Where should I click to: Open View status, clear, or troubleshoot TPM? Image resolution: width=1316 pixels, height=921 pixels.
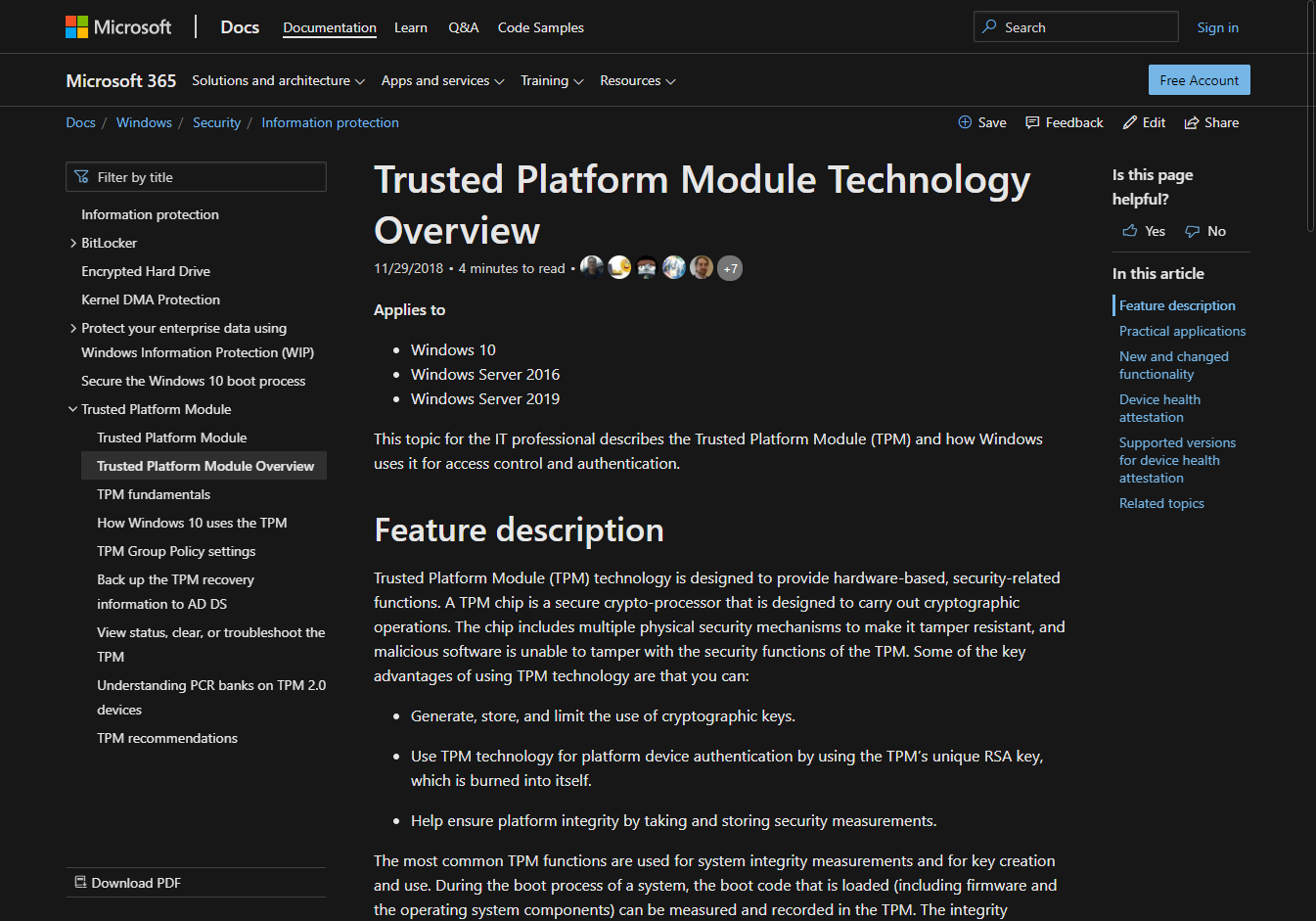pos(210,644)
